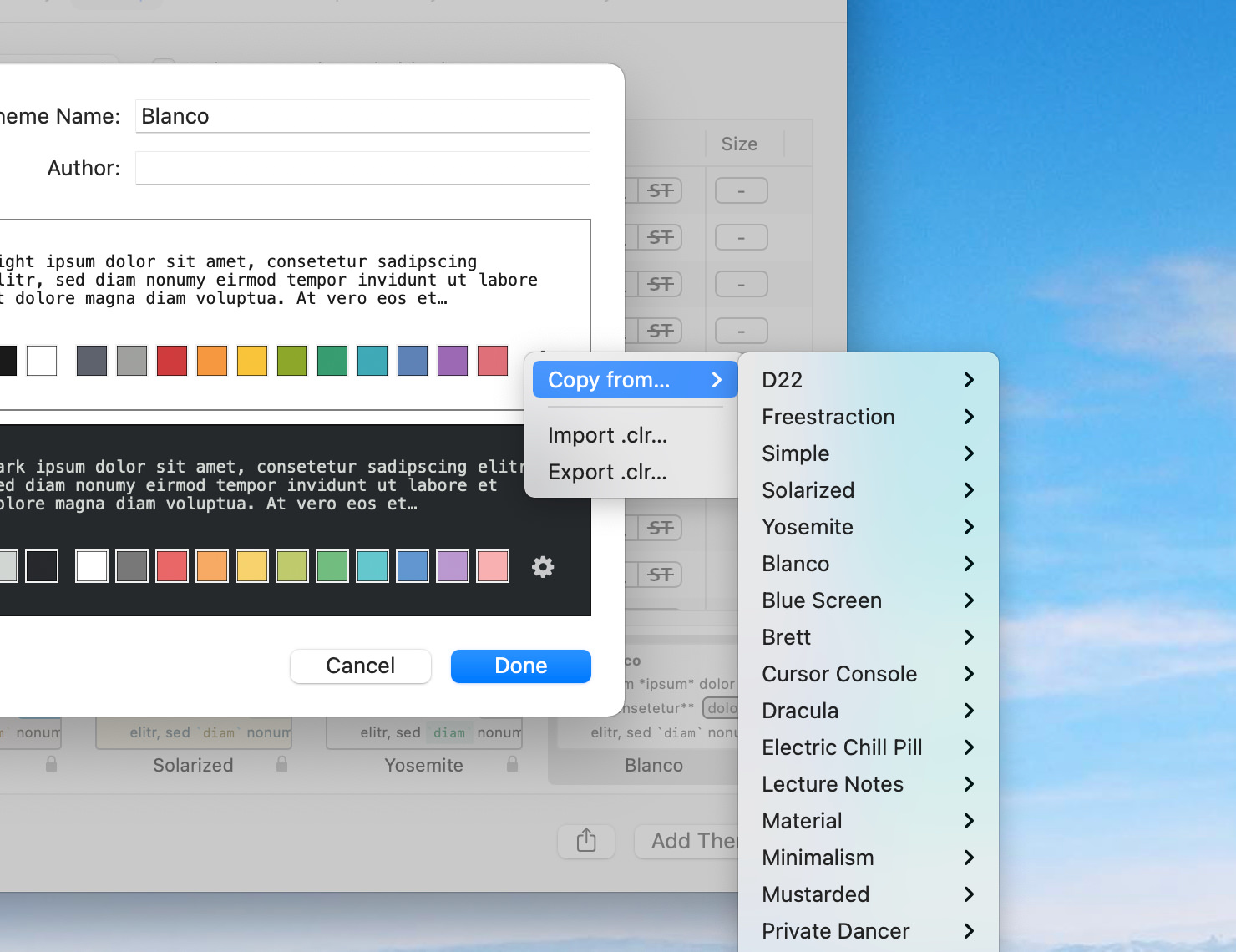Confirm with the Done button
Screen dimensions: 1236x952
(x=521, y=666)
